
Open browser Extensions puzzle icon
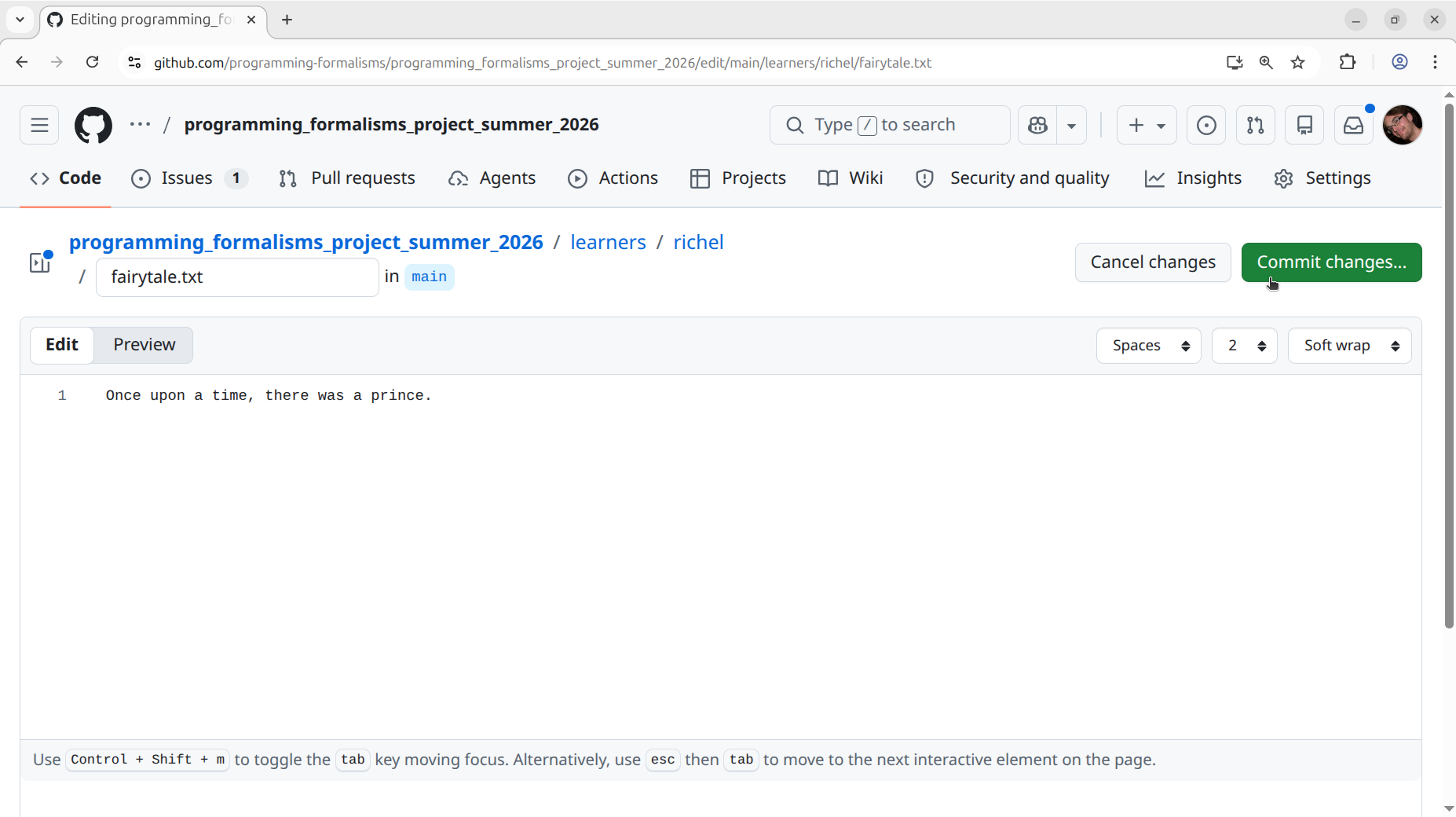1348,62
